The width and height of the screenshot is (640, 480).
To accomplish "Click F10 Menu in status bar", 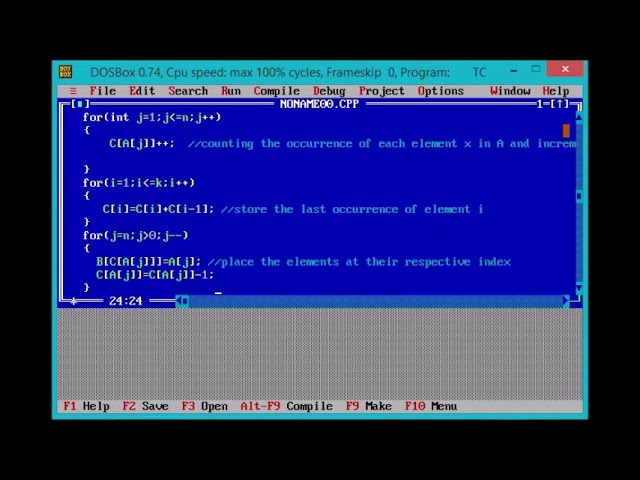I will [431, 406].
